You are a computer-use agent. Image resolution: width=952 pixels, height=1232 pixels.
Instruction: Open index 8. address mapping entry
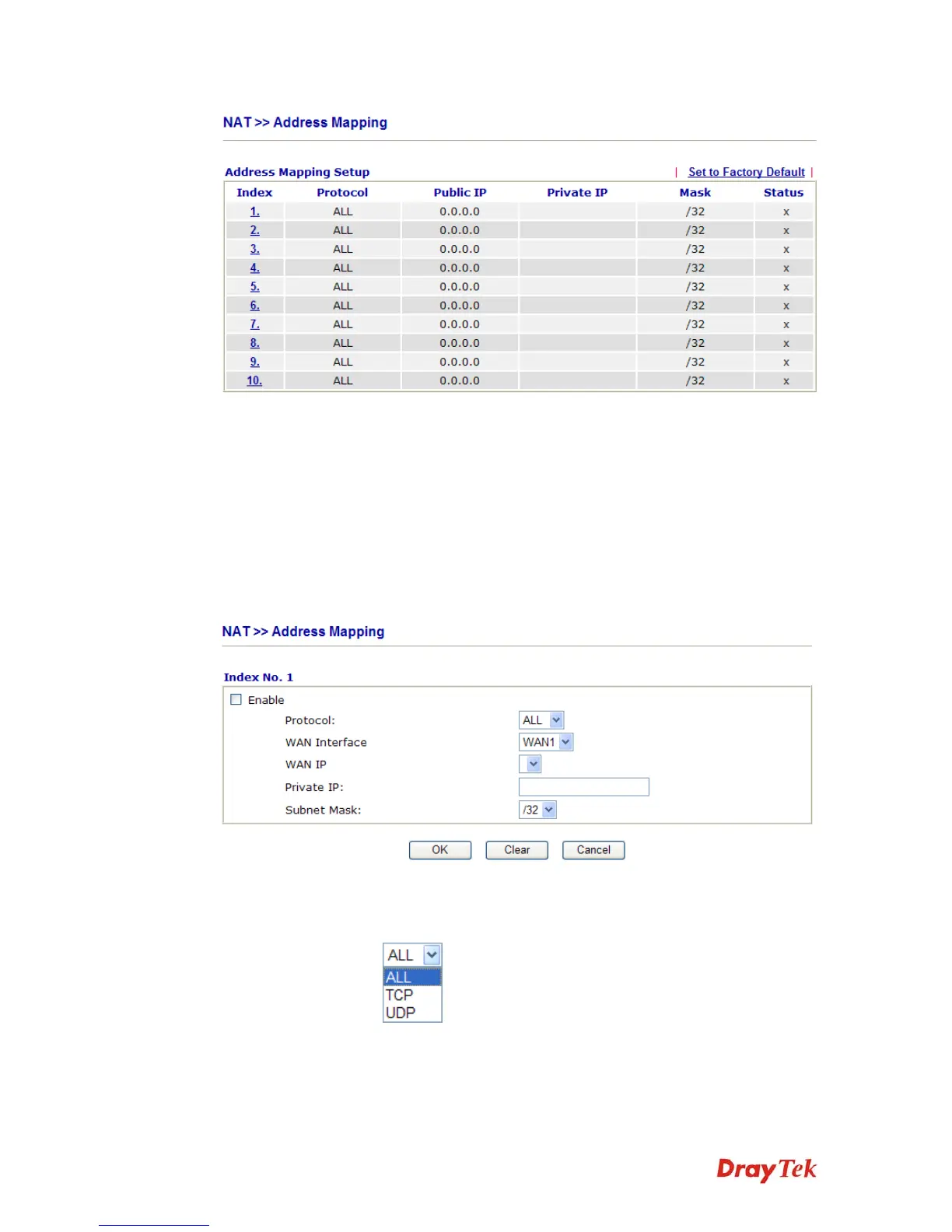254,343
